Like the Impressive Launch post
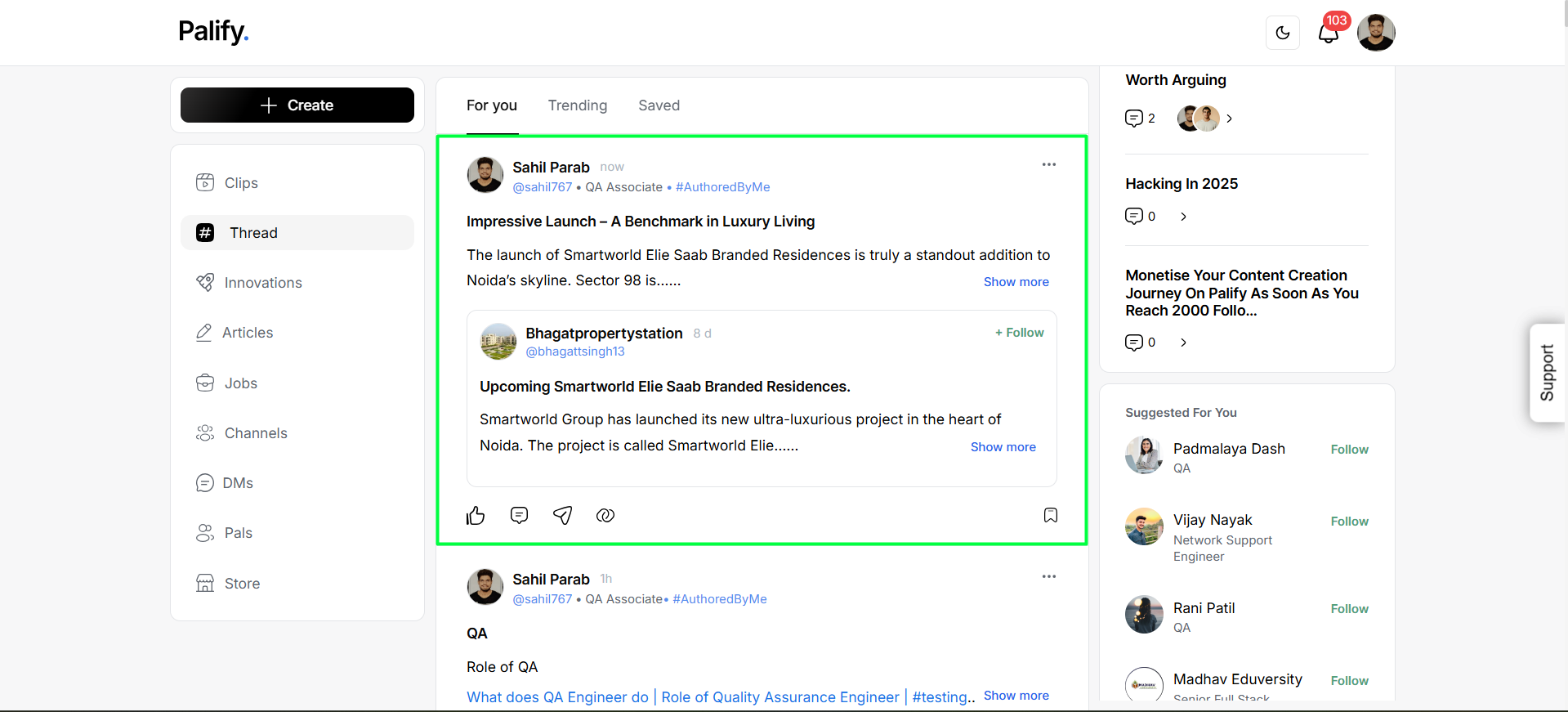The image size is (1568, 712). click(x=476, y=515)
